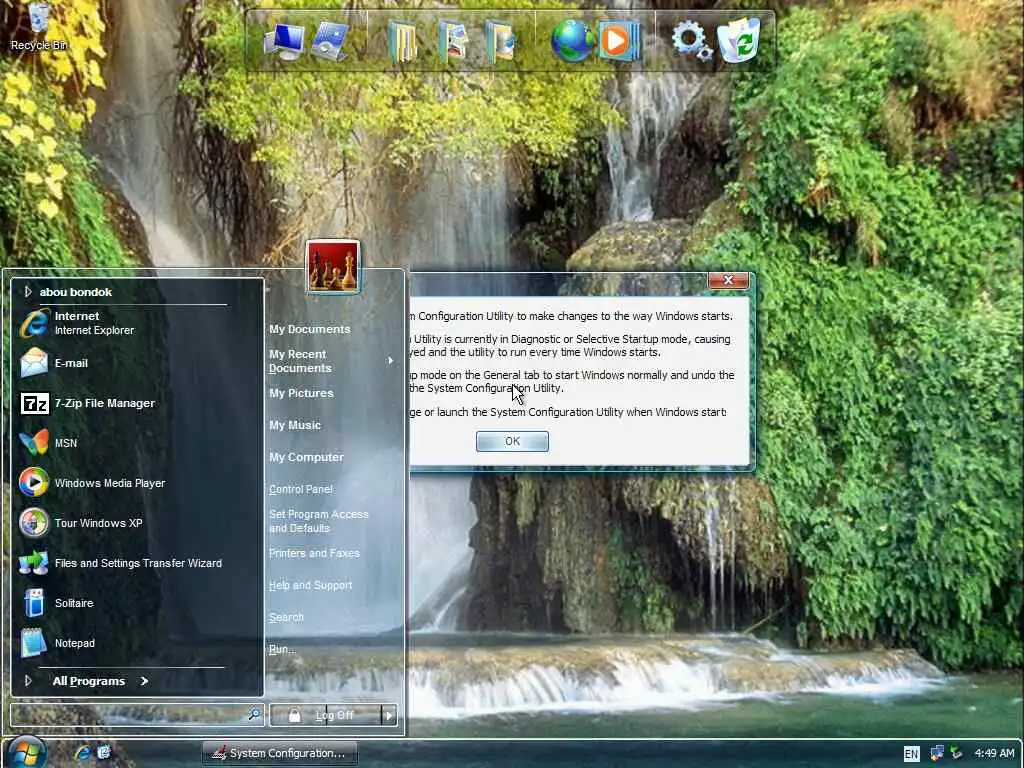Click the 4:49 AM clock
Image resolution: width=1024 pixels, height=768 pixels.
(994, 753)
